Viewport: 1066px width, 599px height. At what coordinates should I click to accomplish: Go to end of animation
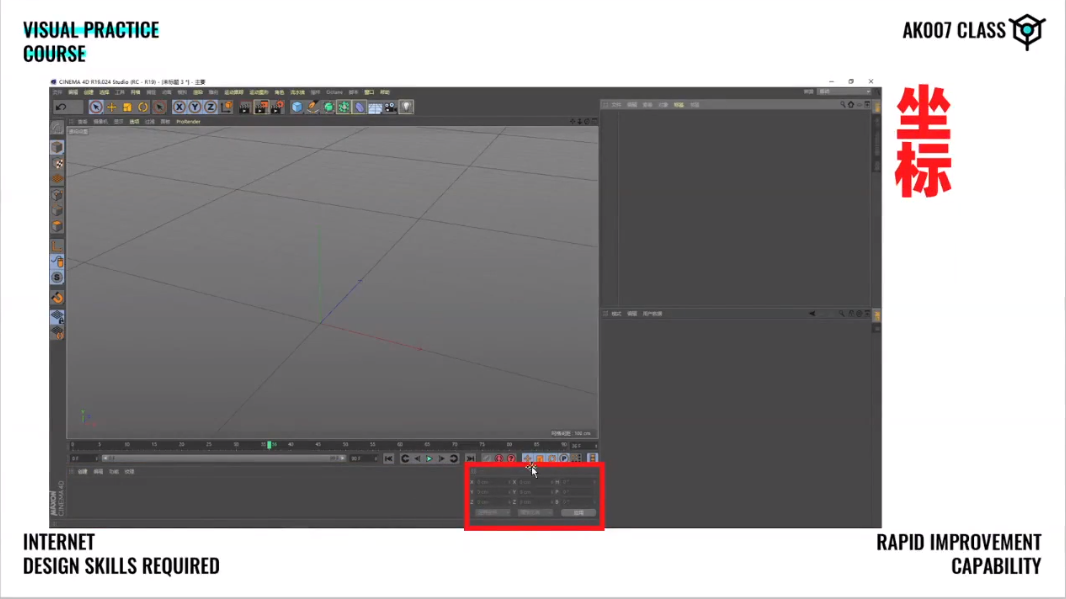(x=470, y=459)
